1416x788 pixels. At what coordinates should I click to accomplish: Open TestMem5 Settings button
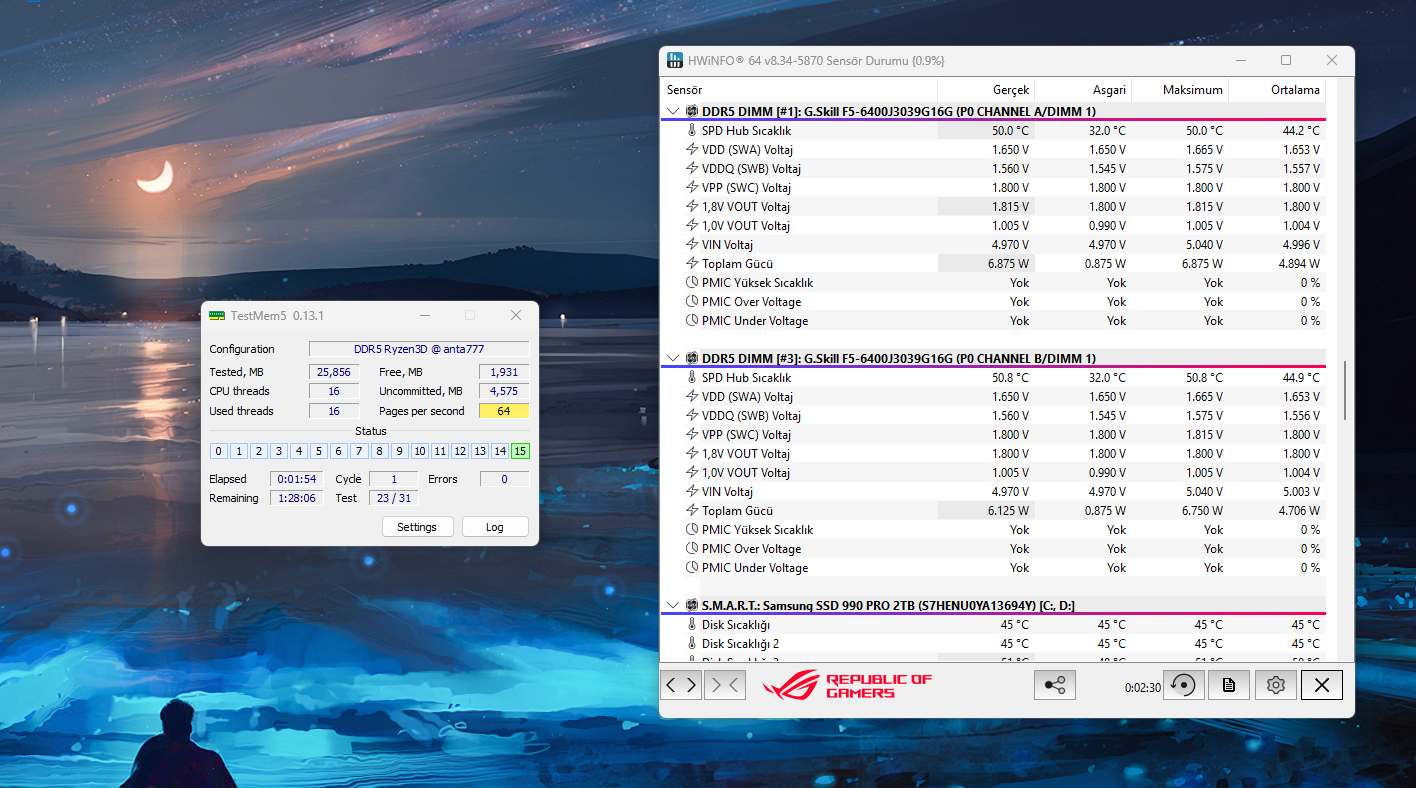pos(417,527)
